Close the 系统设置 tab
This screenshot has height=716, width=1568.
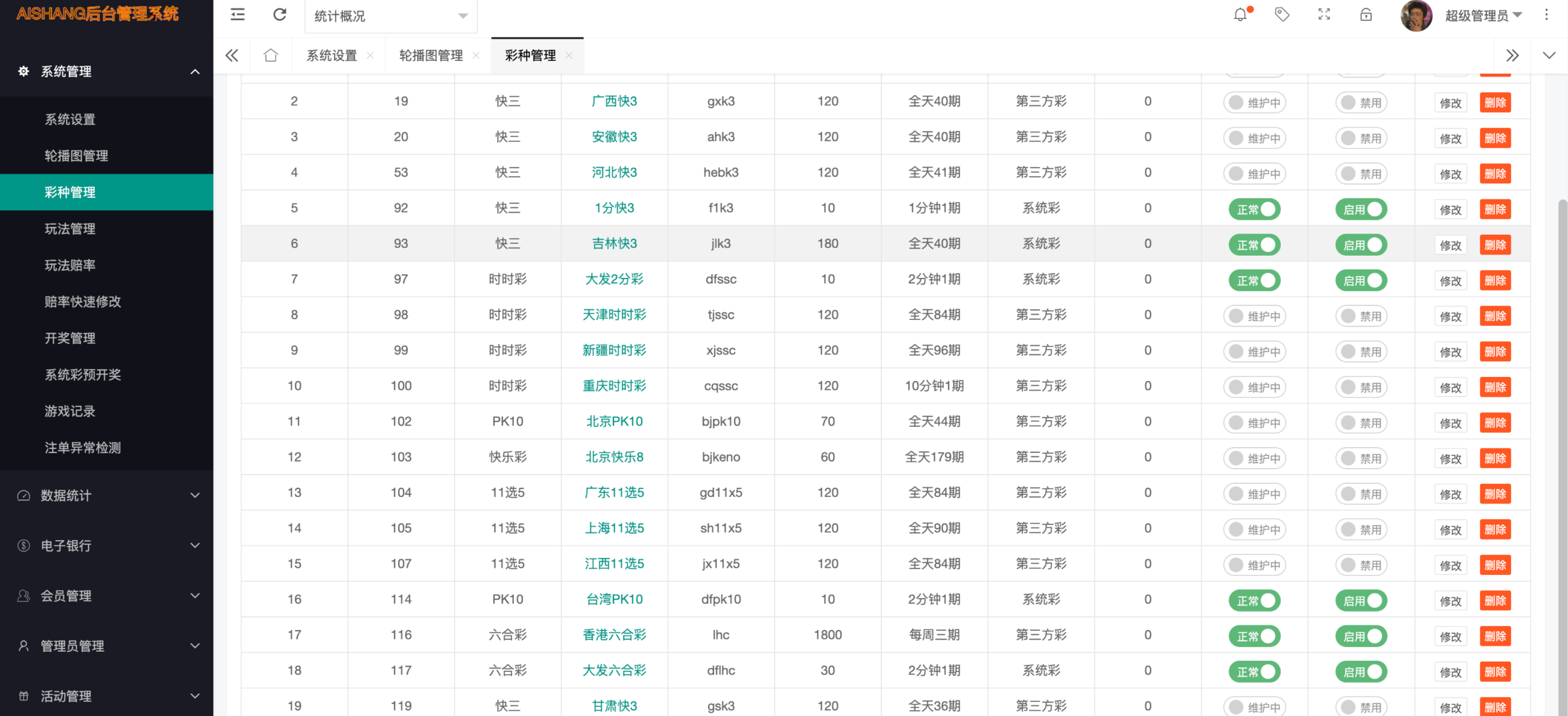pos(370,56)
